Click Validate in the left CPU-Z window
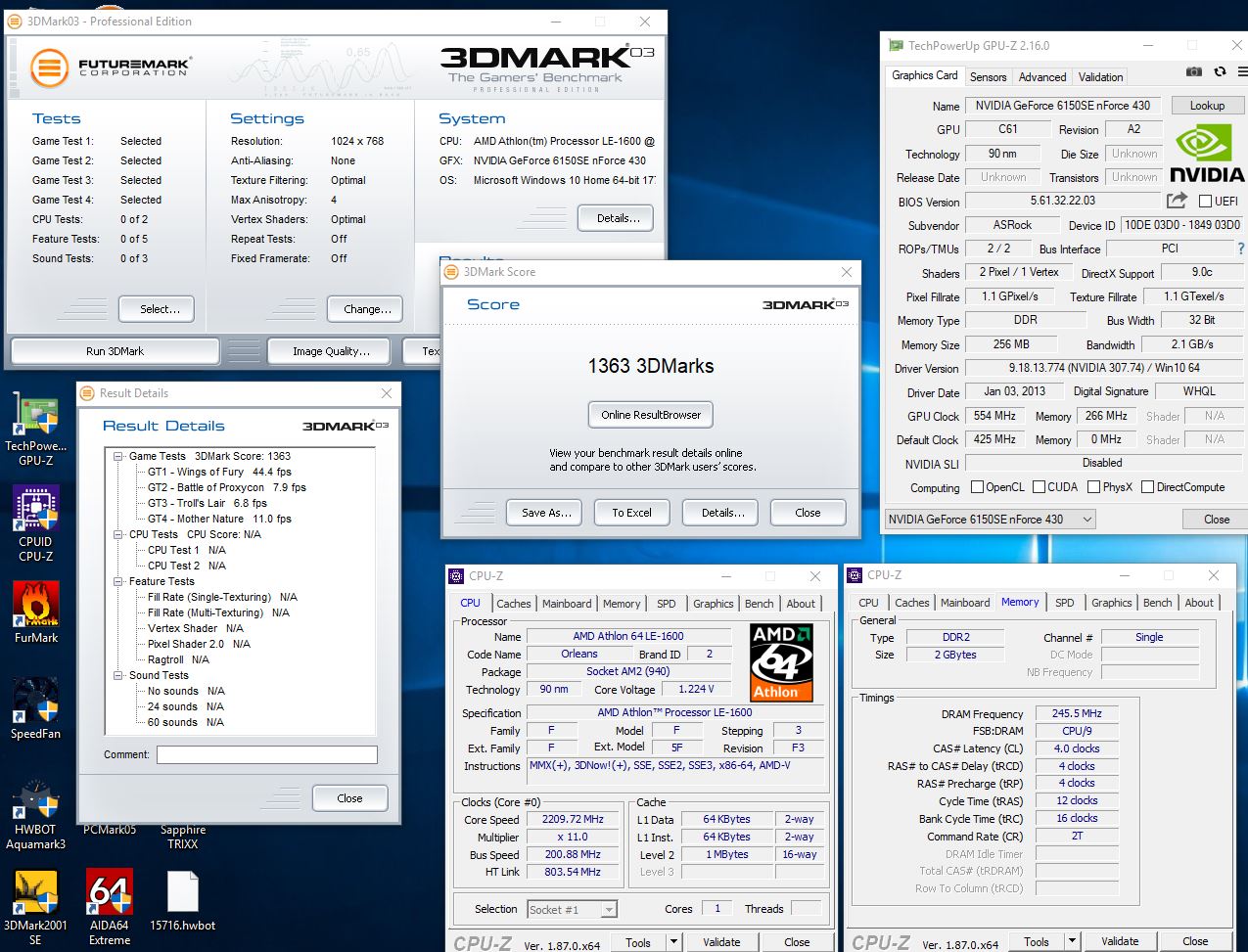This screenshot has height=952, width=1248. tap(721, 942)
